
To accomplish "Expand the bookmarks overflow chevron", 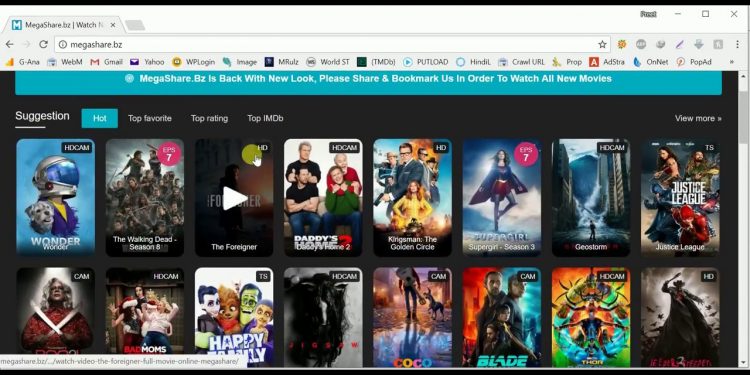I will pos(731,62).
